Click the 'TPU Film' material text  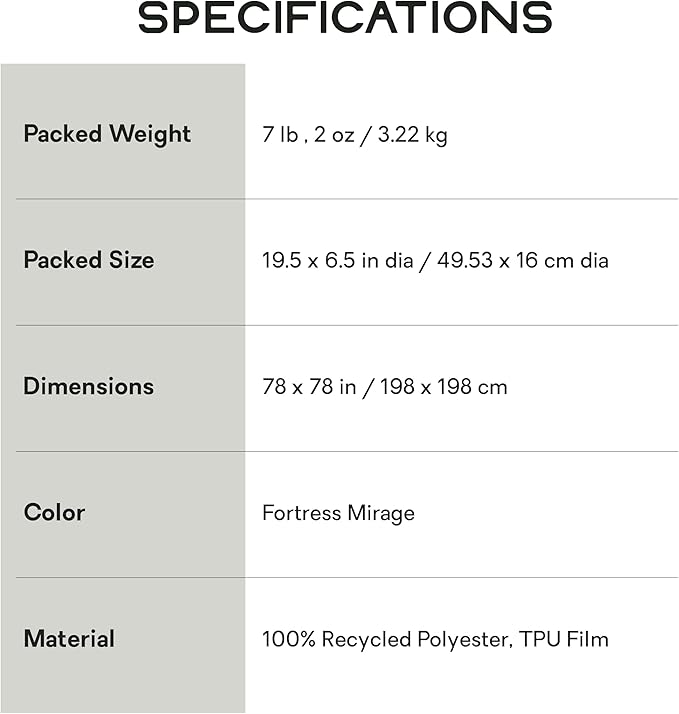(564, 639)
